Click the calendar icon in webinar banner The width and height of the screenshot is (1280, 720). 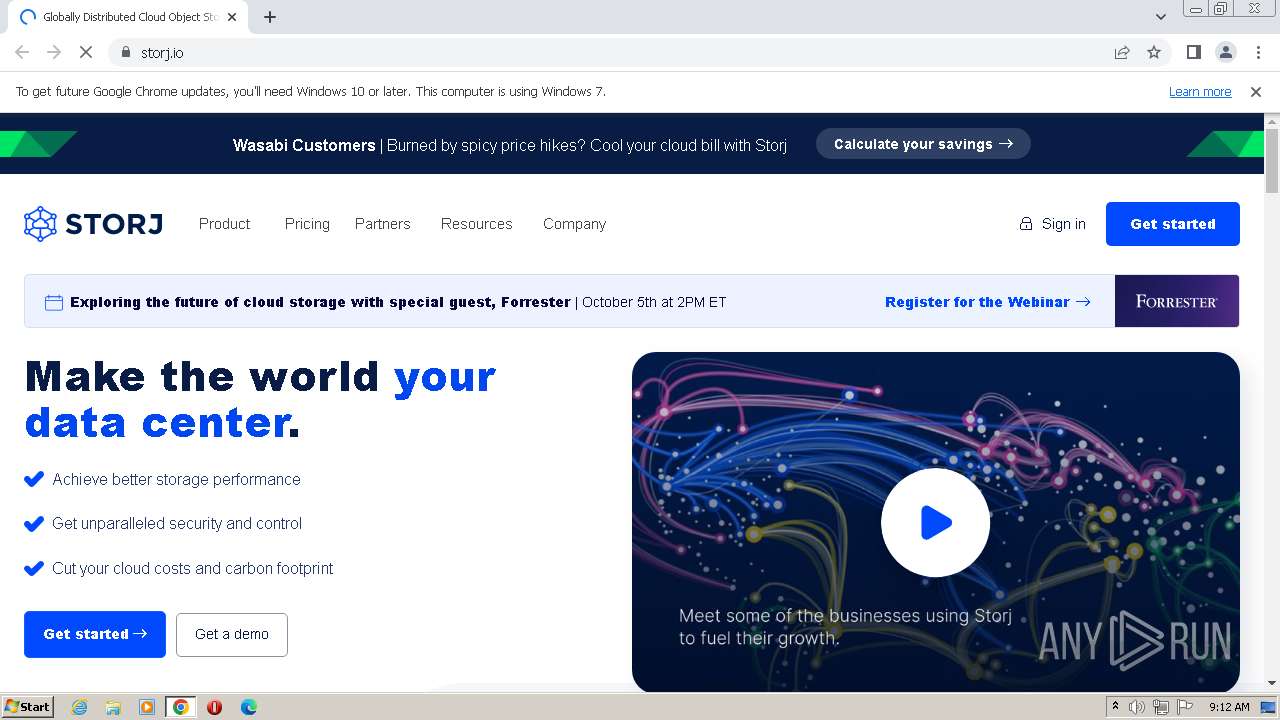(54, 302)
